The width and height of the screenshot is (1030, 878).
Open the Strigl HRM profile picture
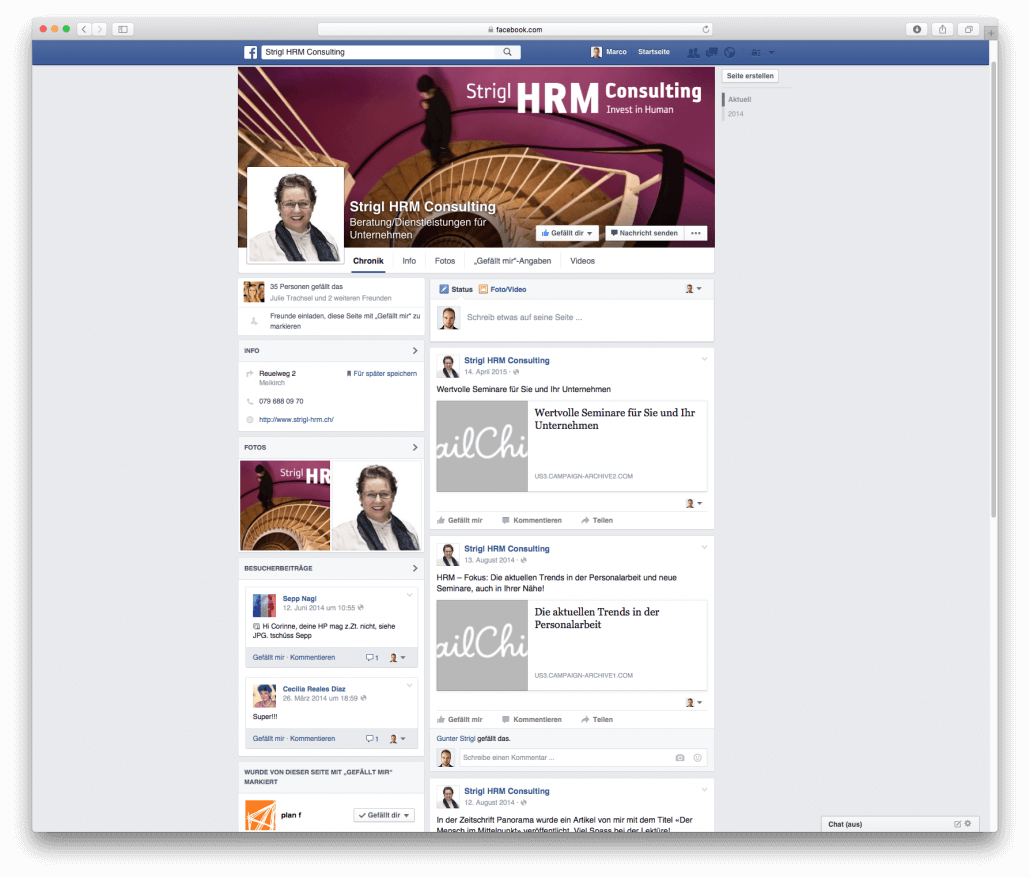click(295, 215)
